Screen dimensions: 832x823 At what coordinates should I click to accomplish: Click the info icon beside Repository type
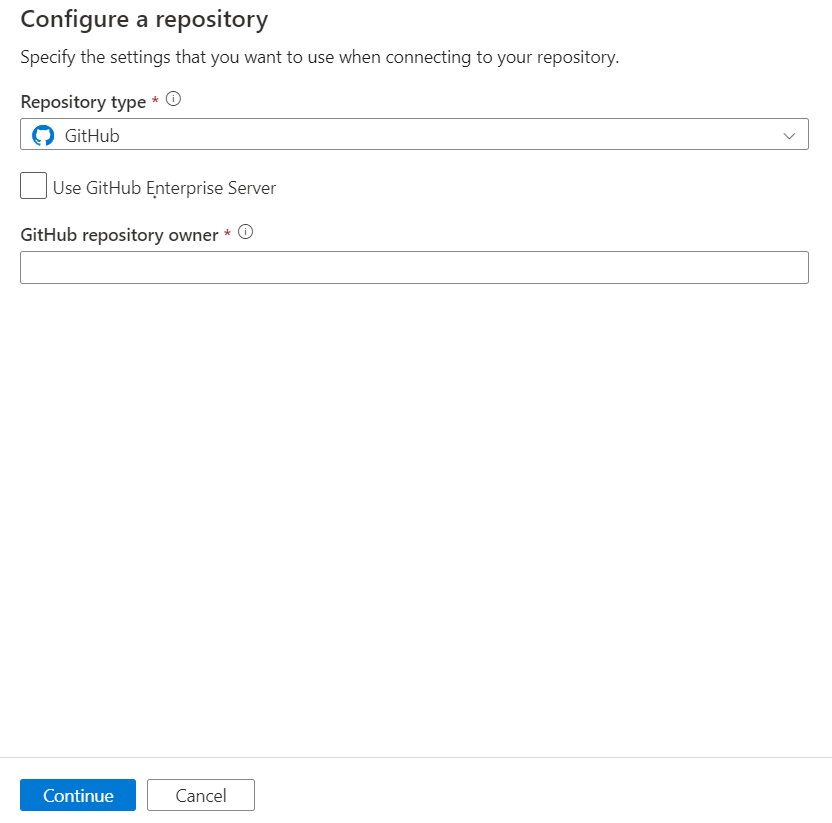[x=172, y=98]
